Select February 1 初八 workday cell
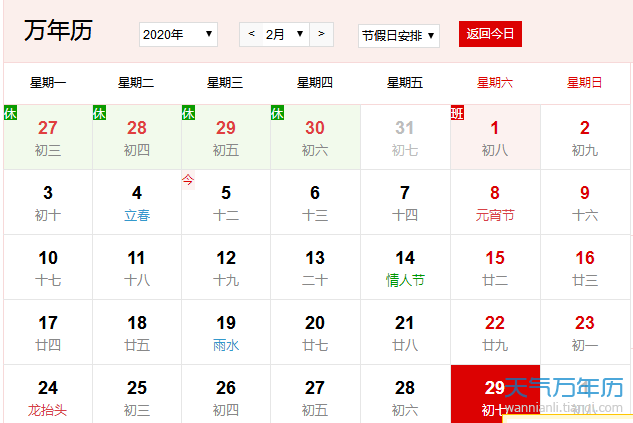 click(495, 137)
